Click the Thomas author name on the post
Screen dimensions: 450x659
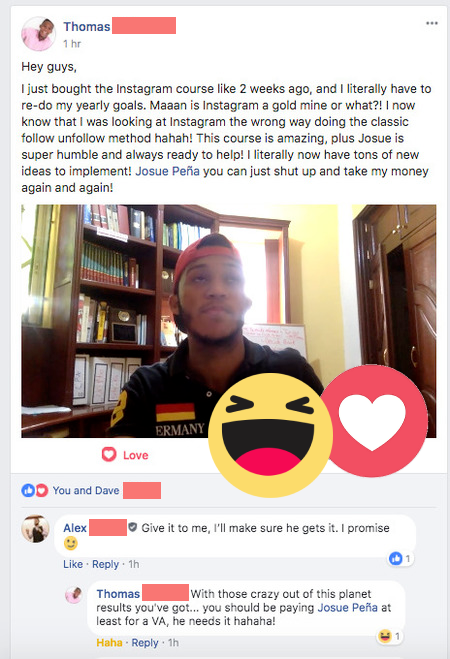tap(87, 26)
